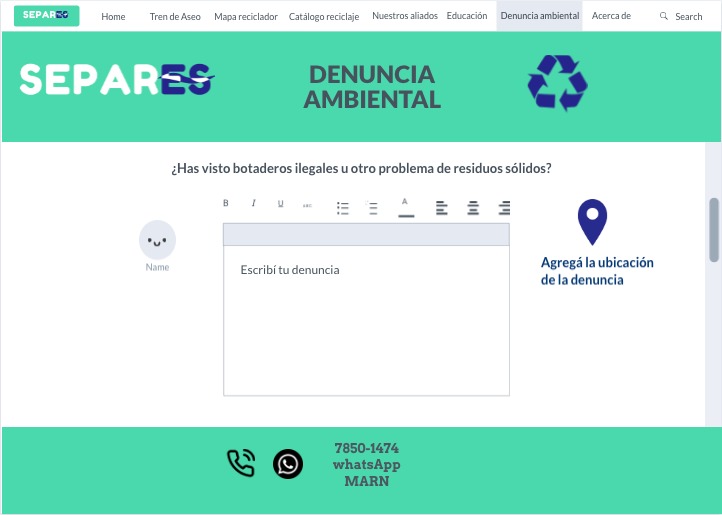Open the Mapa reciclador page

tap(246, 17)
